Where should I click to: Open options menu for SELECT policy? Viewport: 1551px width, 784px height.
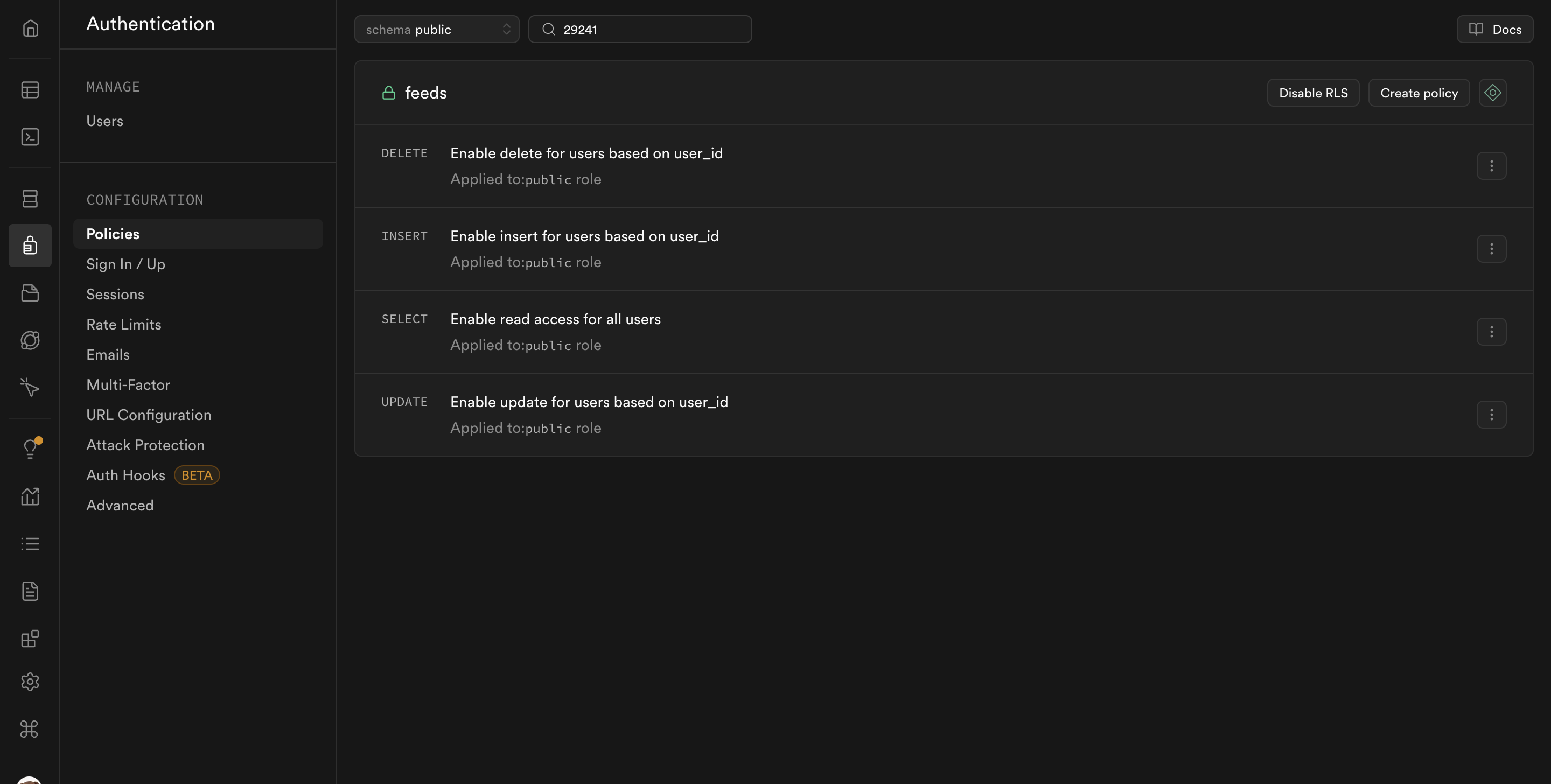[1491, 332]
